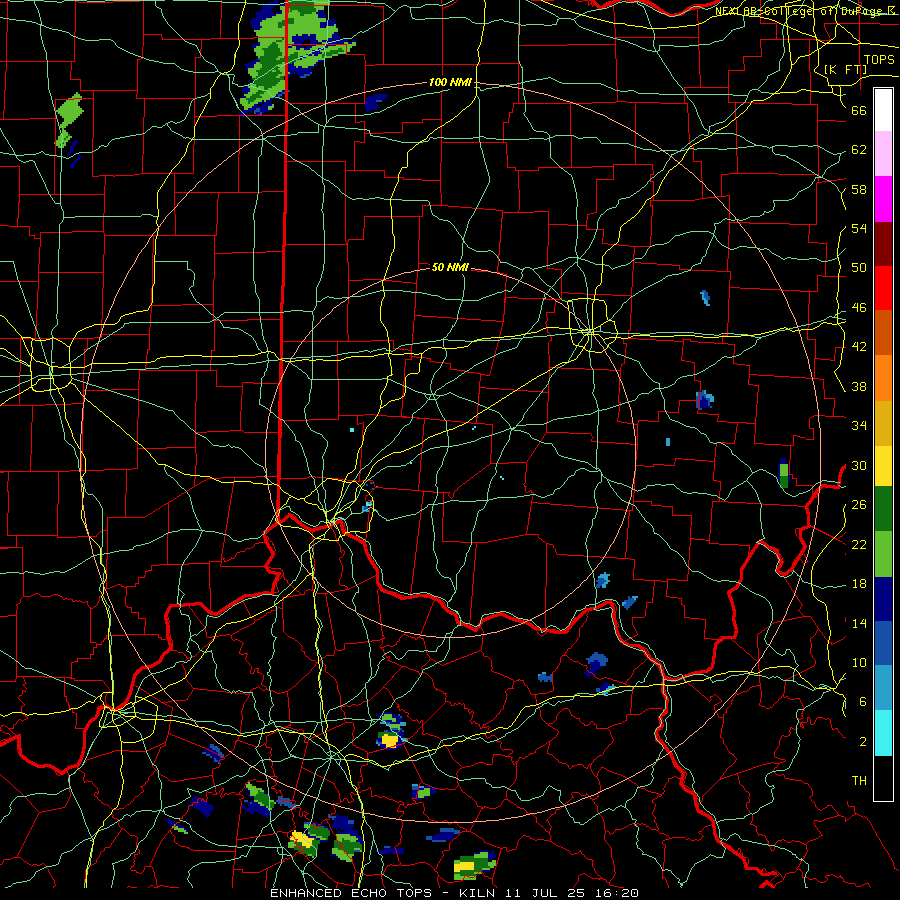Click the 66 scale label
This screenshot has width=900, height=900.
click(x=859, y=110)
